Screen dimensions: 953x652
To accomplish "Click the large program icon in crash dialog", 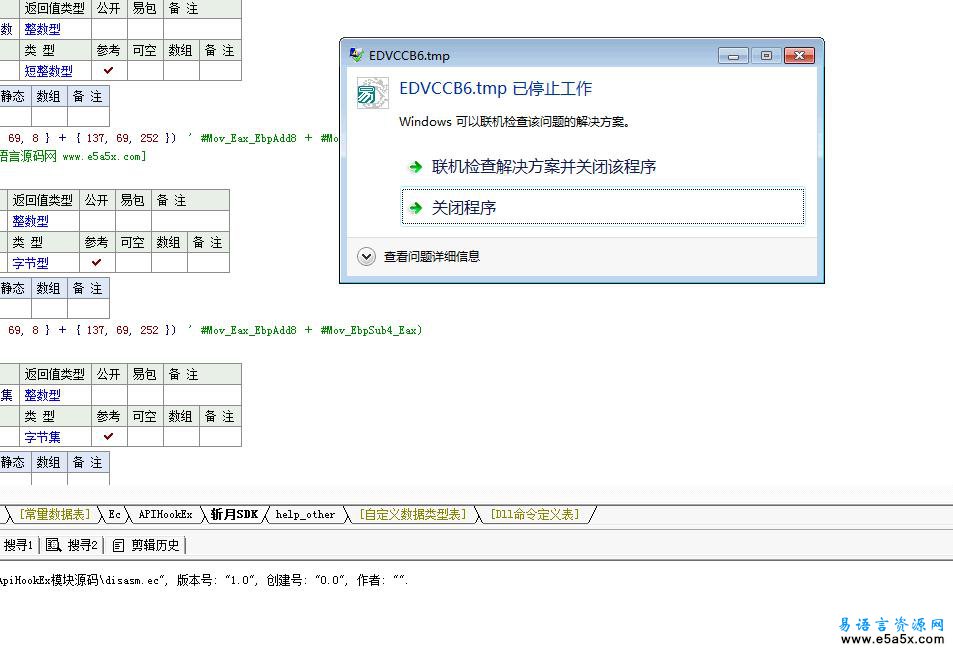I will 372,93.
